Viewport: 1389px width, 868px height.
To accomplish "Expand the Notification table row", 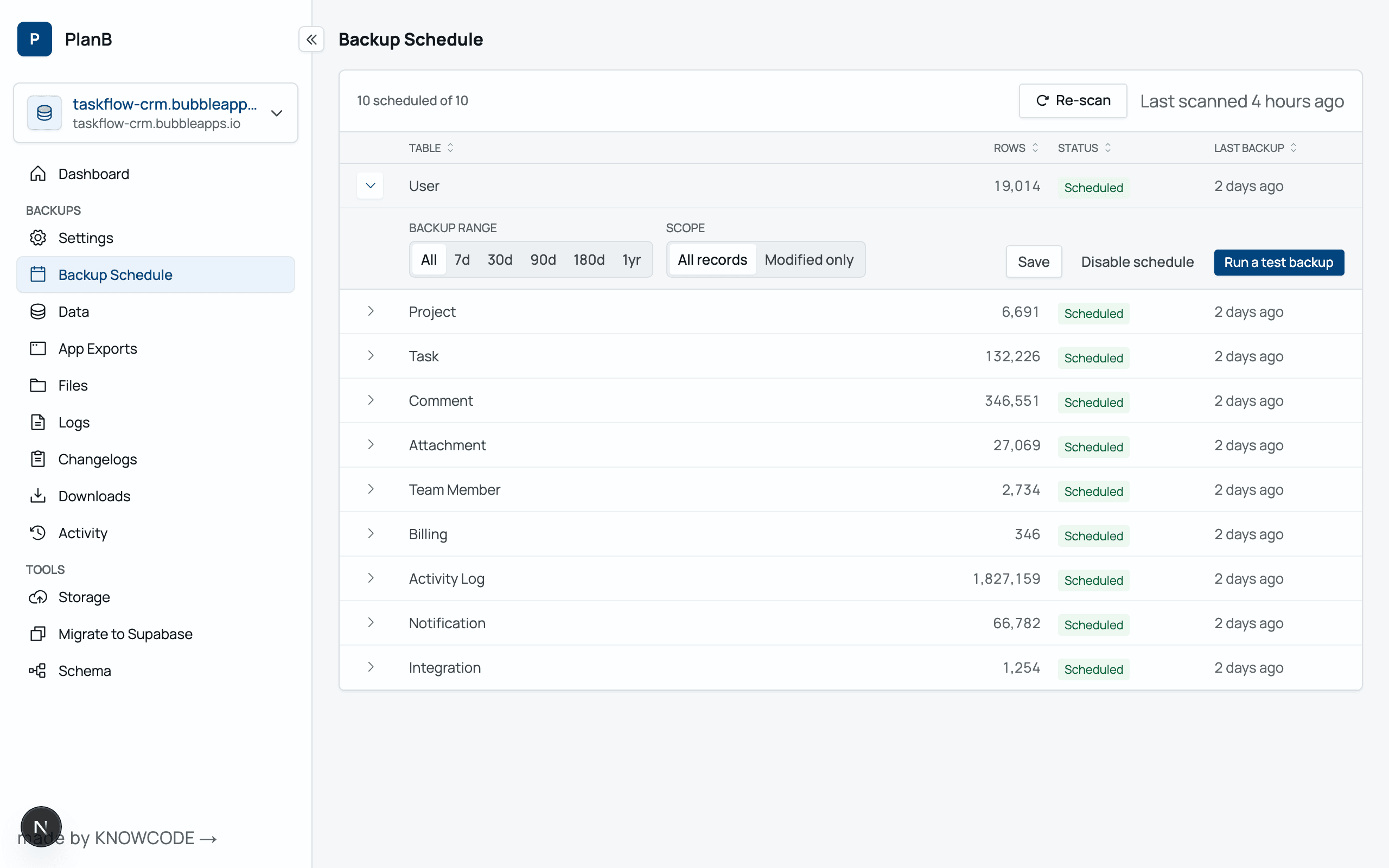I will tap(371, 623).
